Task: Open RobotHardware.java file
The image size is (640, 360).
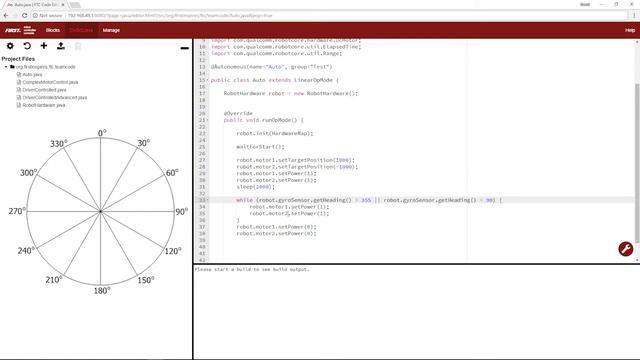Action: 43,105
